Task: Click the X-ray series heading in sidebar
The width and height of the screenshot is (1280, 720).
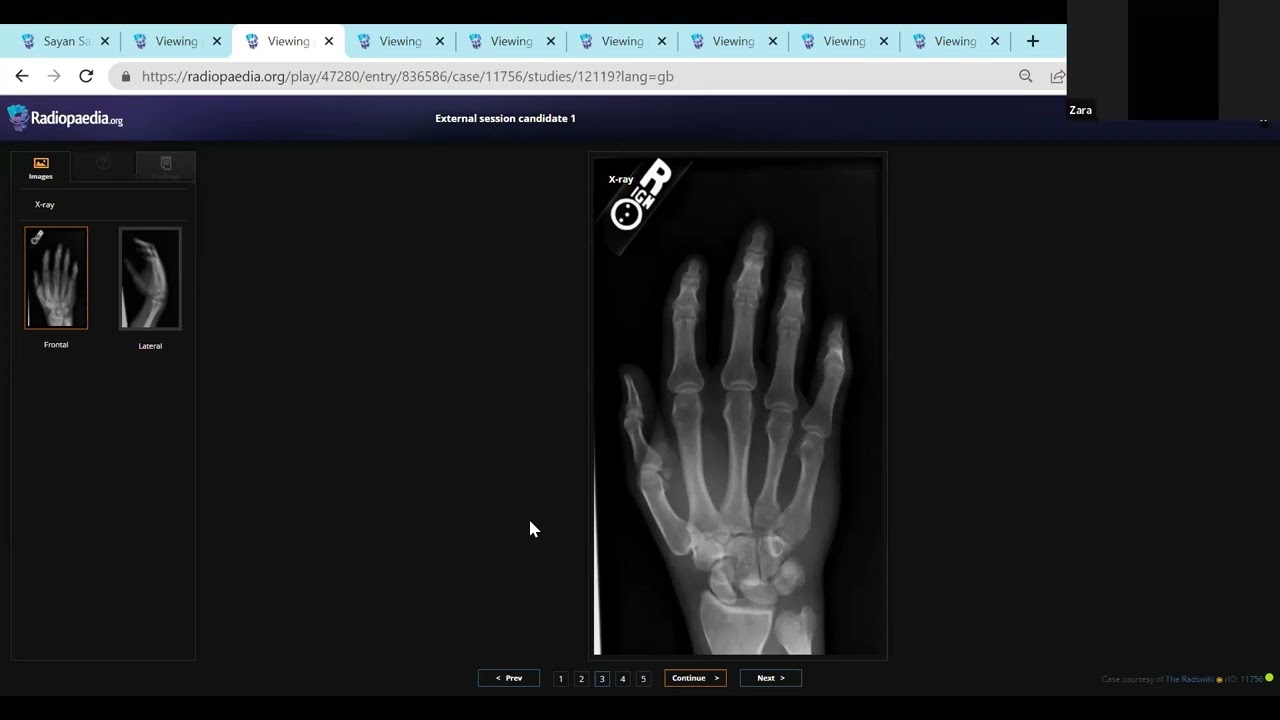Action: coord(45,204)
